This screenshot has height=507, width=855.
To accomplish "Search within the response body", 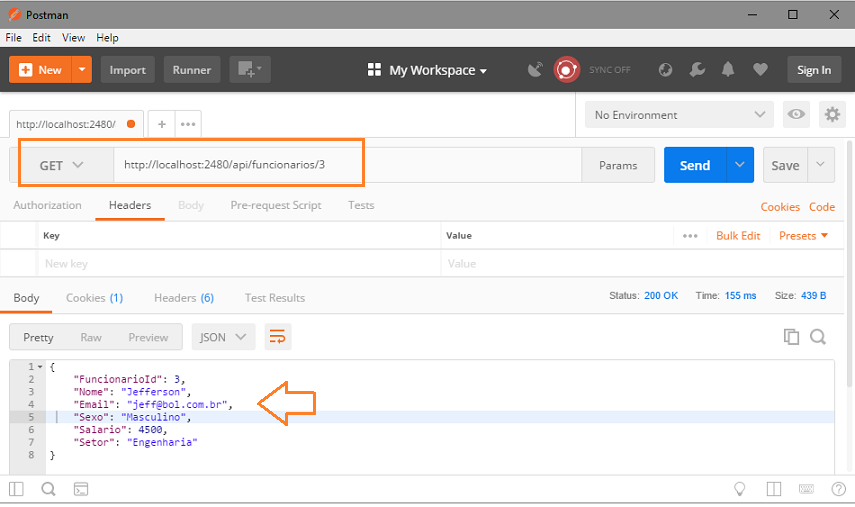I will pos(818,337).
